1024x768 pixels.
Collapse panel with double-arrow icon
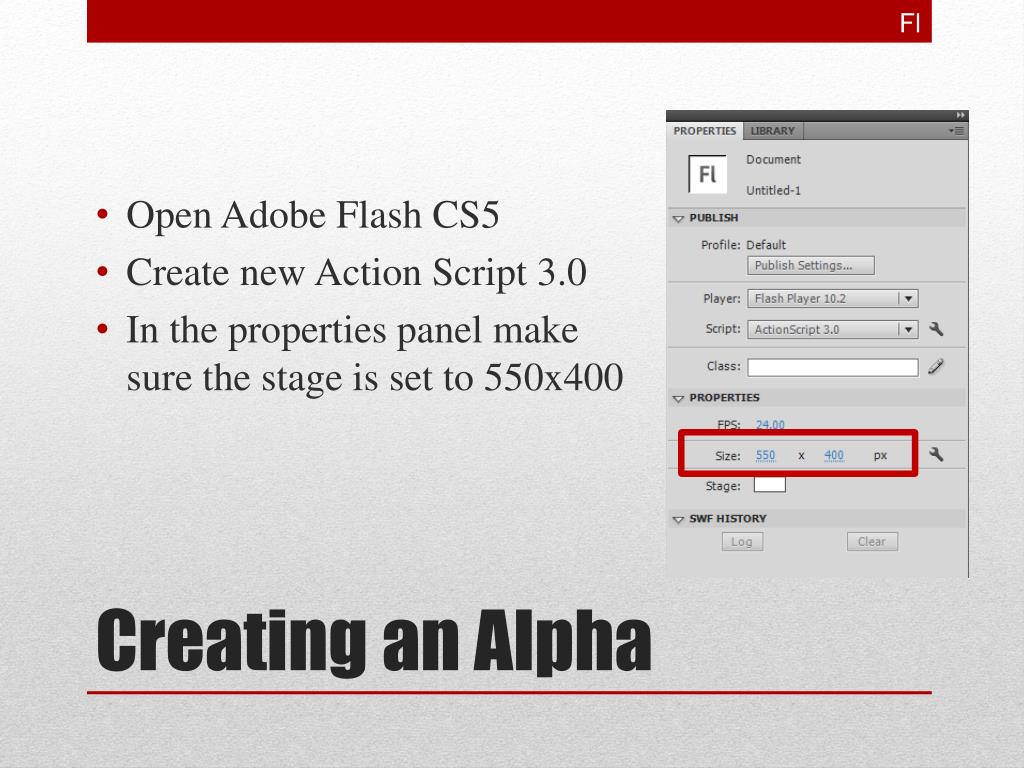coord(960,116)
